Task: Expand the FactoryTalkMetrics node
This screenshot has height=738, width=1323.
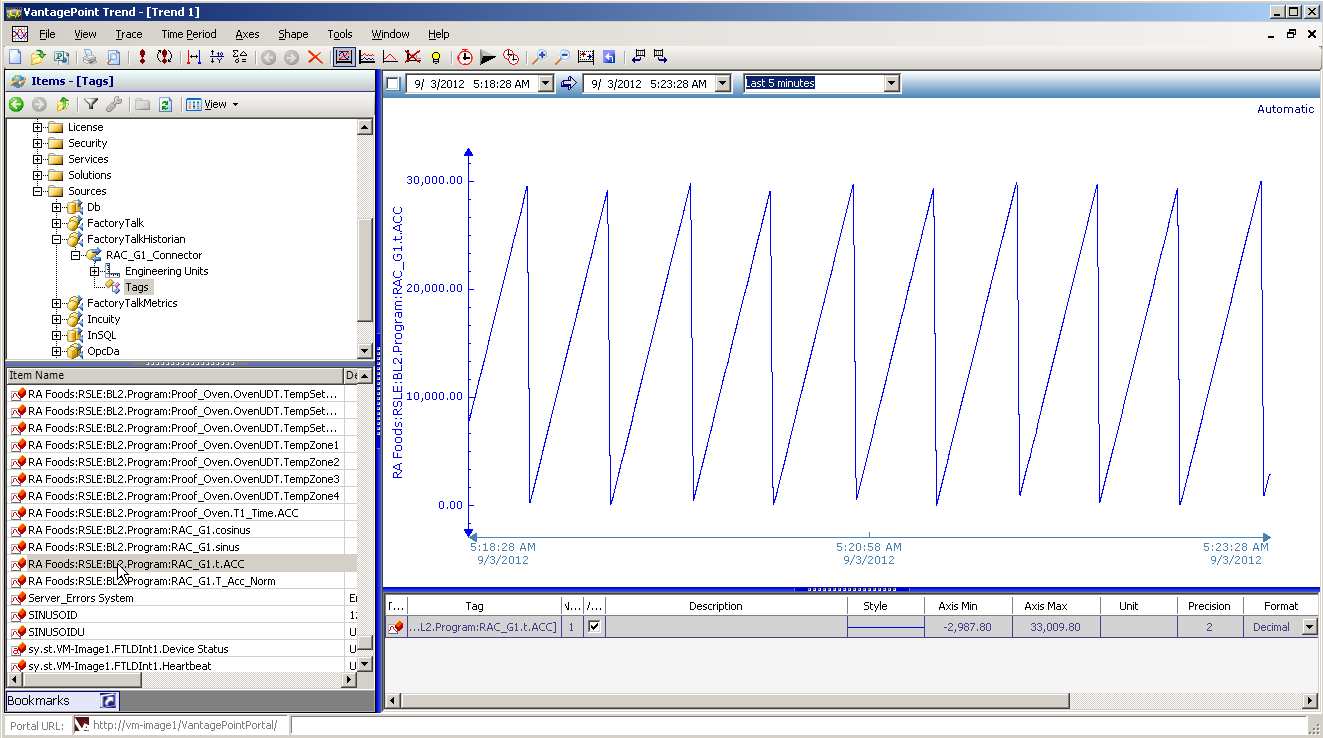Action: click(57, 303)
